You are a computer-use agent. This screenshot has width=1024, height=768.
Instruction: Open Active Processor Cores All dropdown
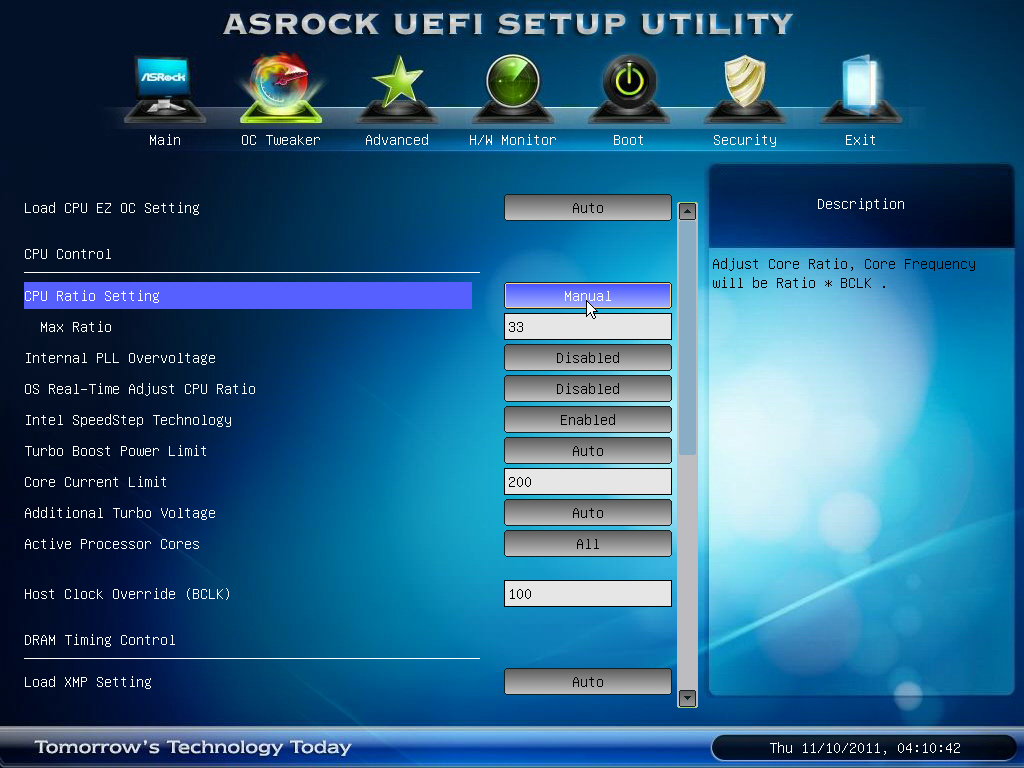[x=588, y=544]
